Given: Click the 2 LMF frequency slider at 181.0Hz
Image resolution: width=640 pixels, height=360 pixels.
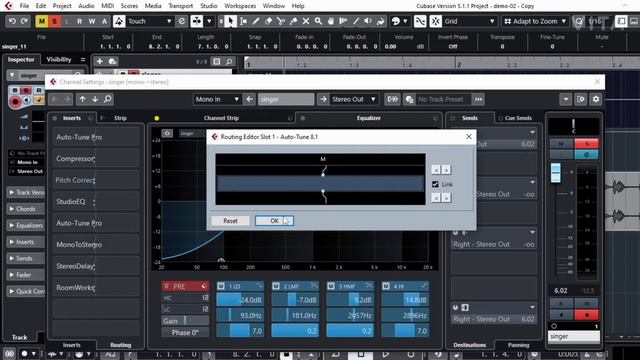Looking at the screenshot, I should click(295, 316).
